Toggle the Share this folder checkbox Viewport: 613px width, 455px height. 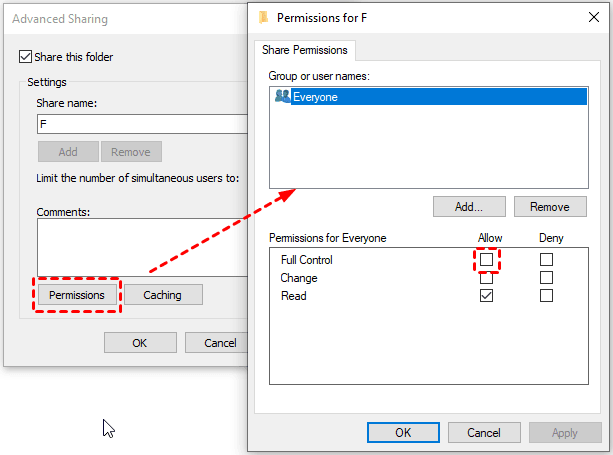[x=26, y=58]
